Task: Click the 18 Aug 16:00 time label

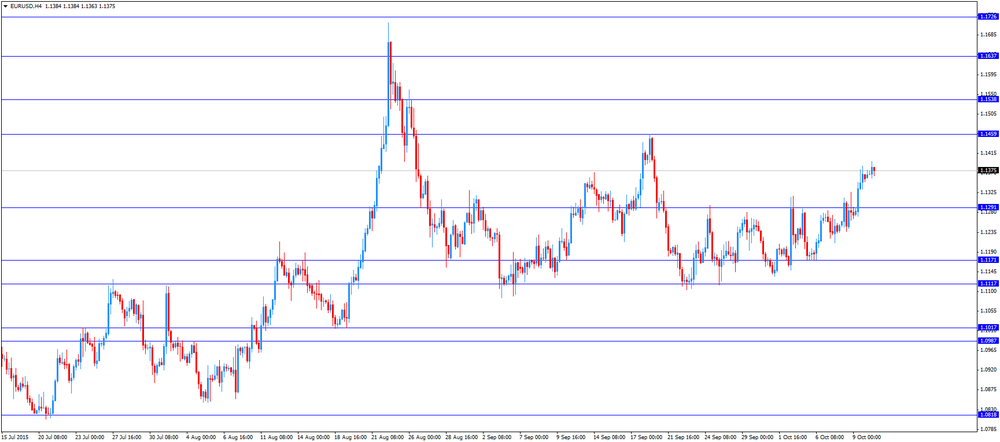Action: click(351, 438)
